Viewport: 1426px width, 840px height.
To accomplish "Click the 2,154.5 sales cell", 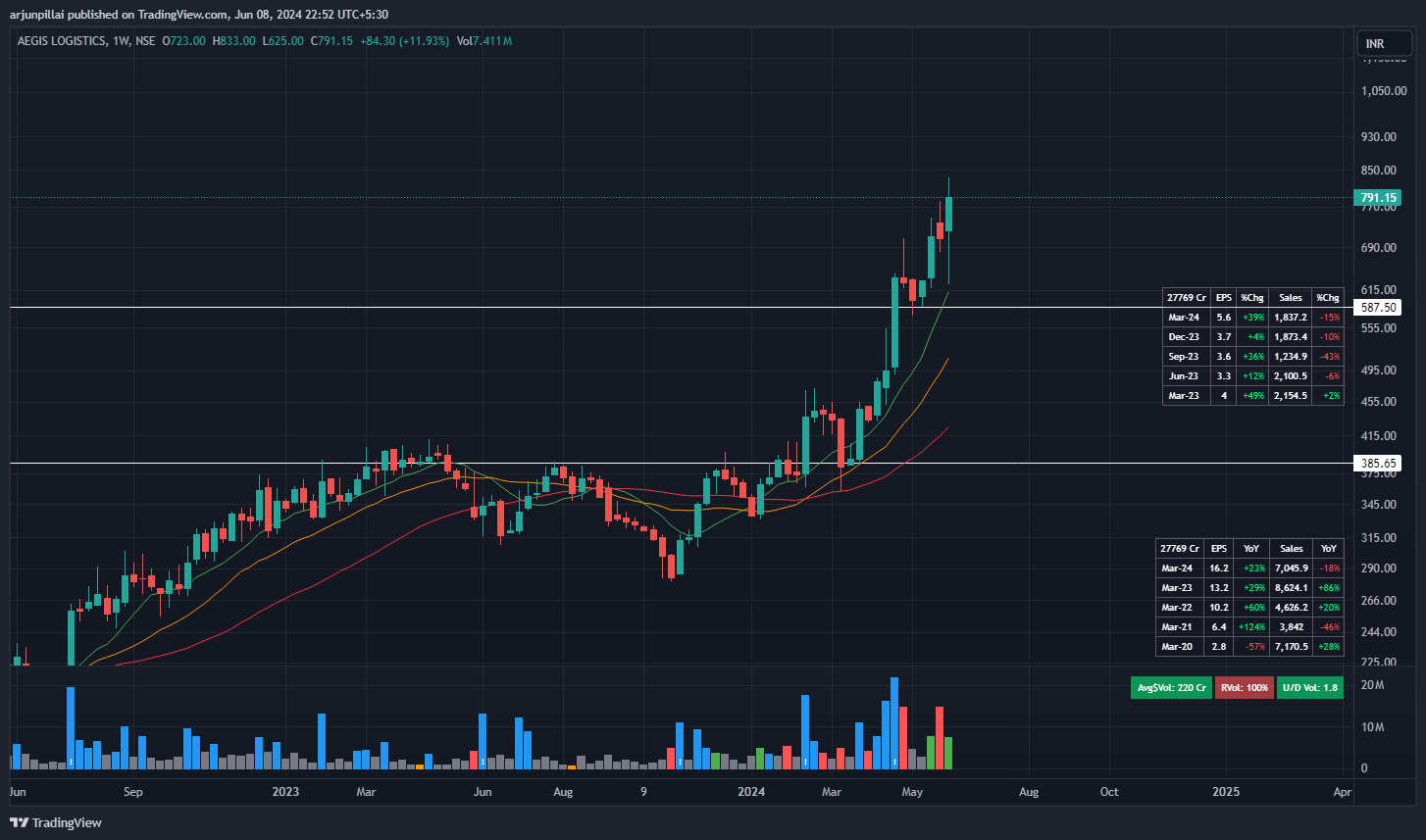I will coord(1291,396).
